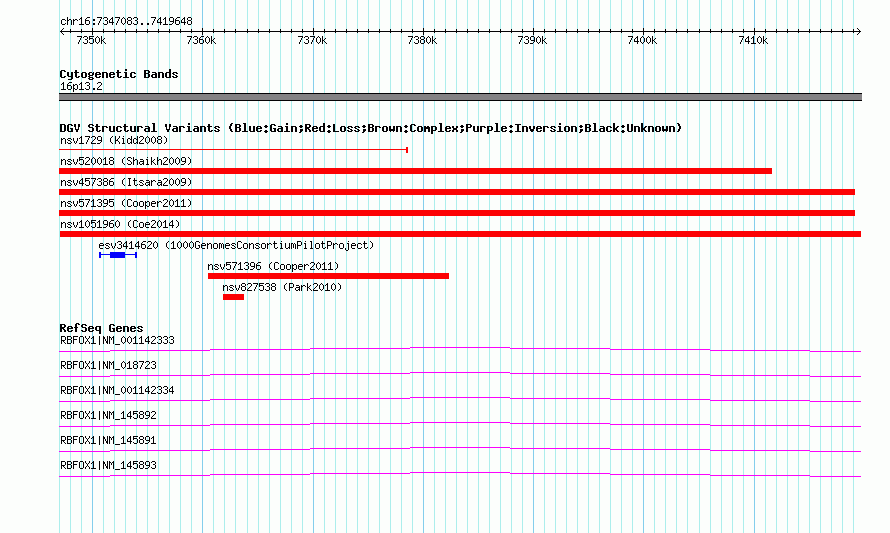890x533 pixels.
Task: Select the RBFOX1|NM_018723 intron line
Action: tap(460, 375)
